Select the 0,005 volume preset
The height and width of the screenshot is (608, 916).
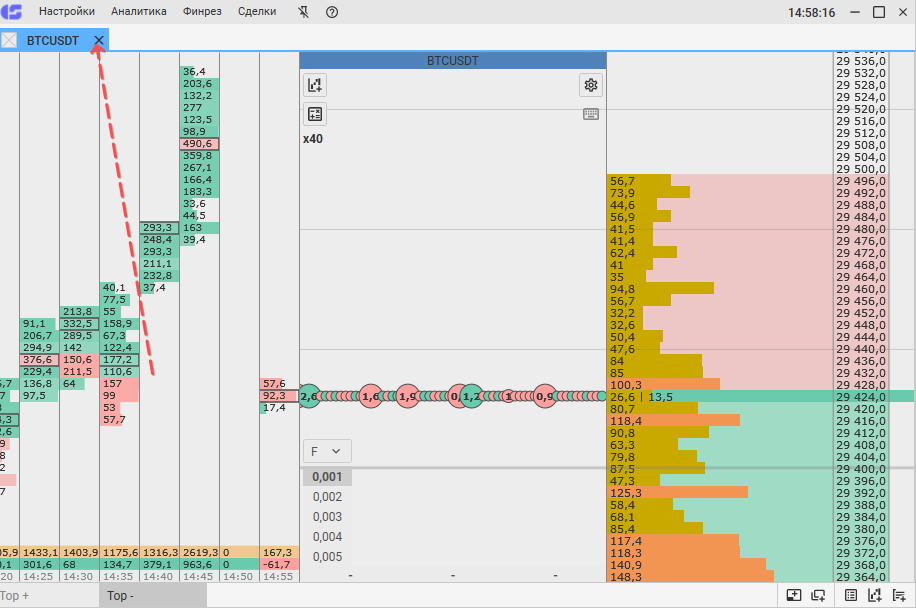(327, 557)
